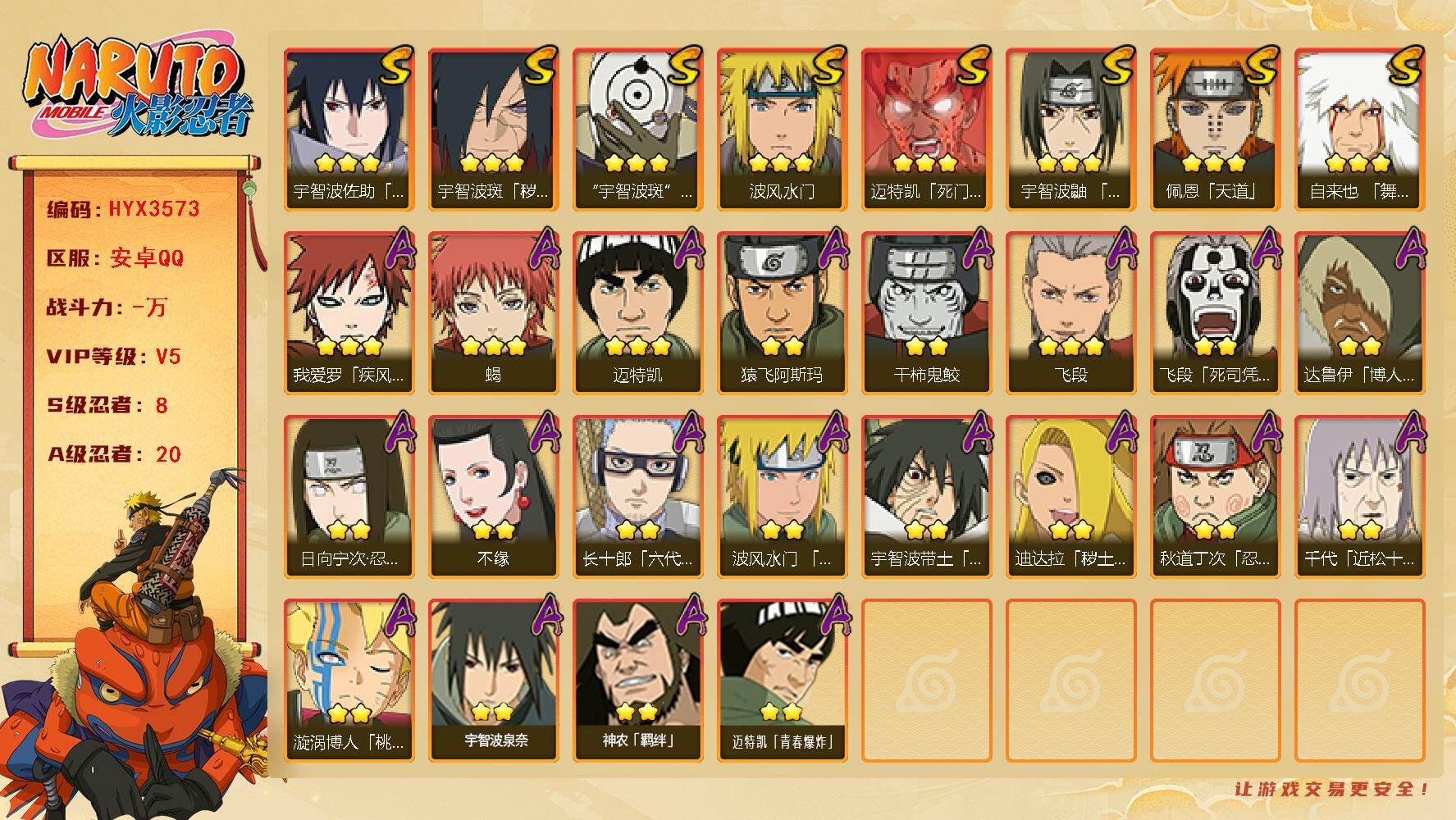Choose the 猿飞阿斯玛 ninja card
The width and height of the screenshot is (1456, 820).
[x=782, y=313]
